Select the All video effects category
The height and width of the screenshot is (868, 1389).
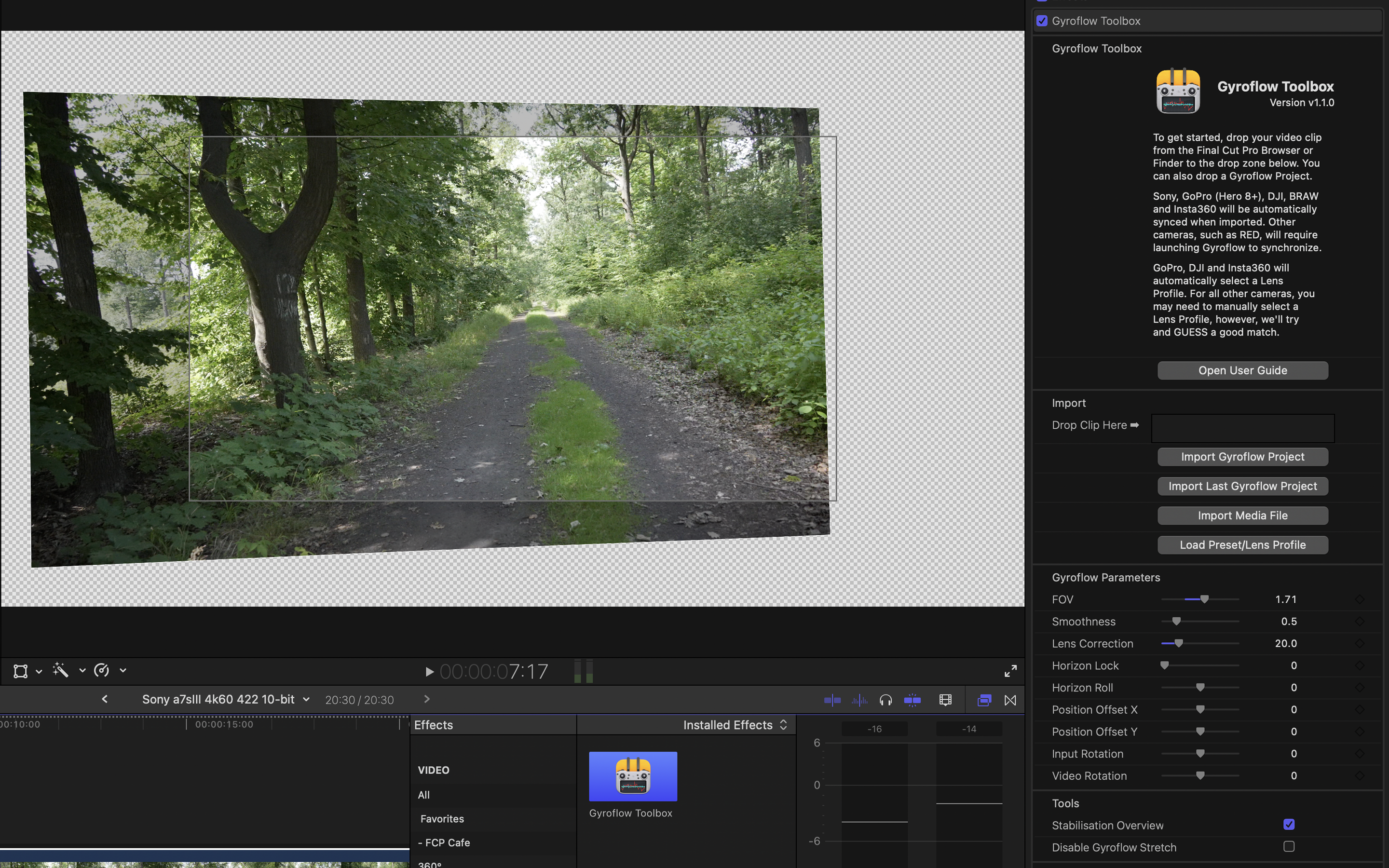[423, 795]
